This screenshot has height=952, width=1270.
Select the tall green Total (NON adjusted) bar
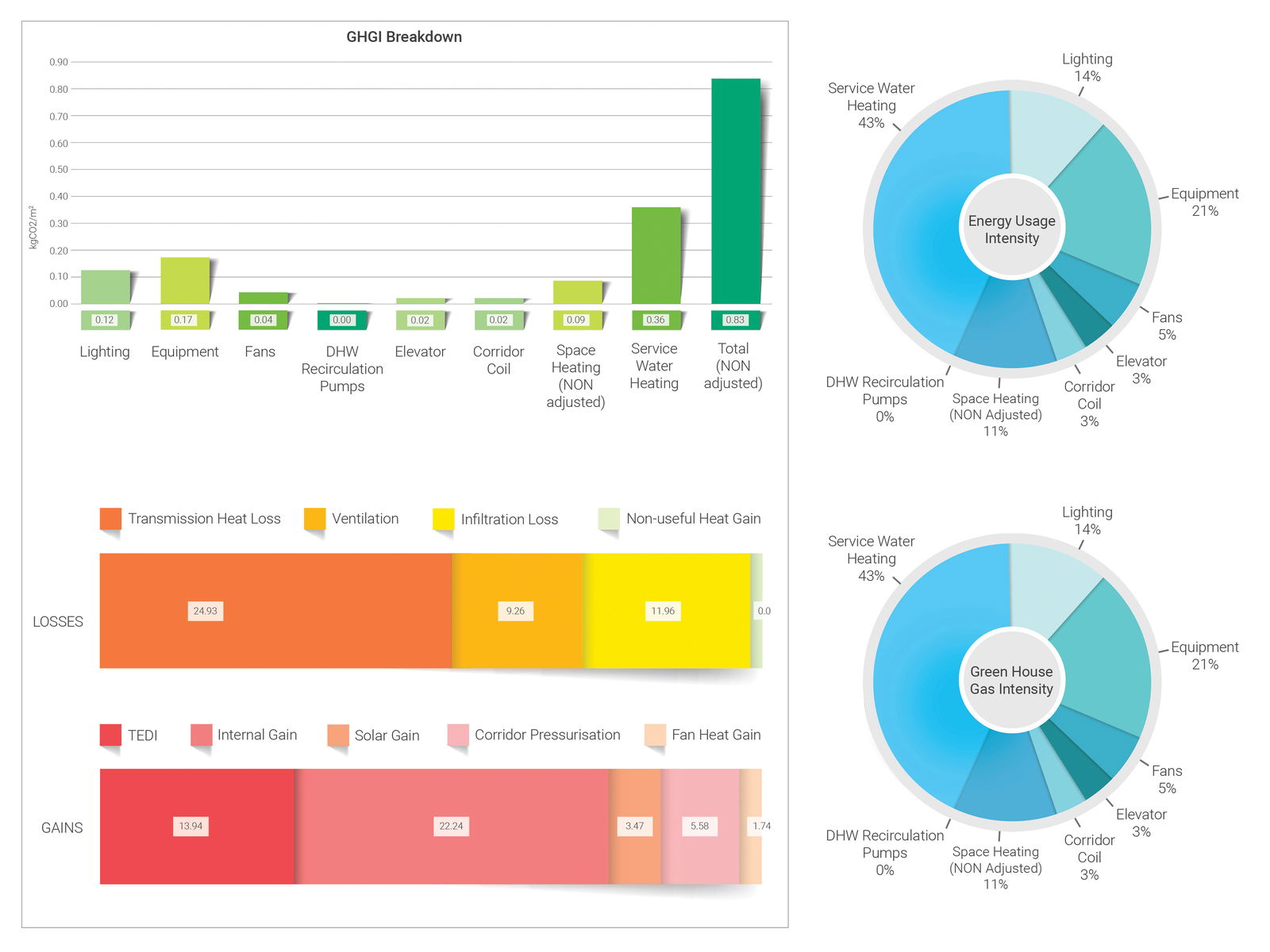736,191
